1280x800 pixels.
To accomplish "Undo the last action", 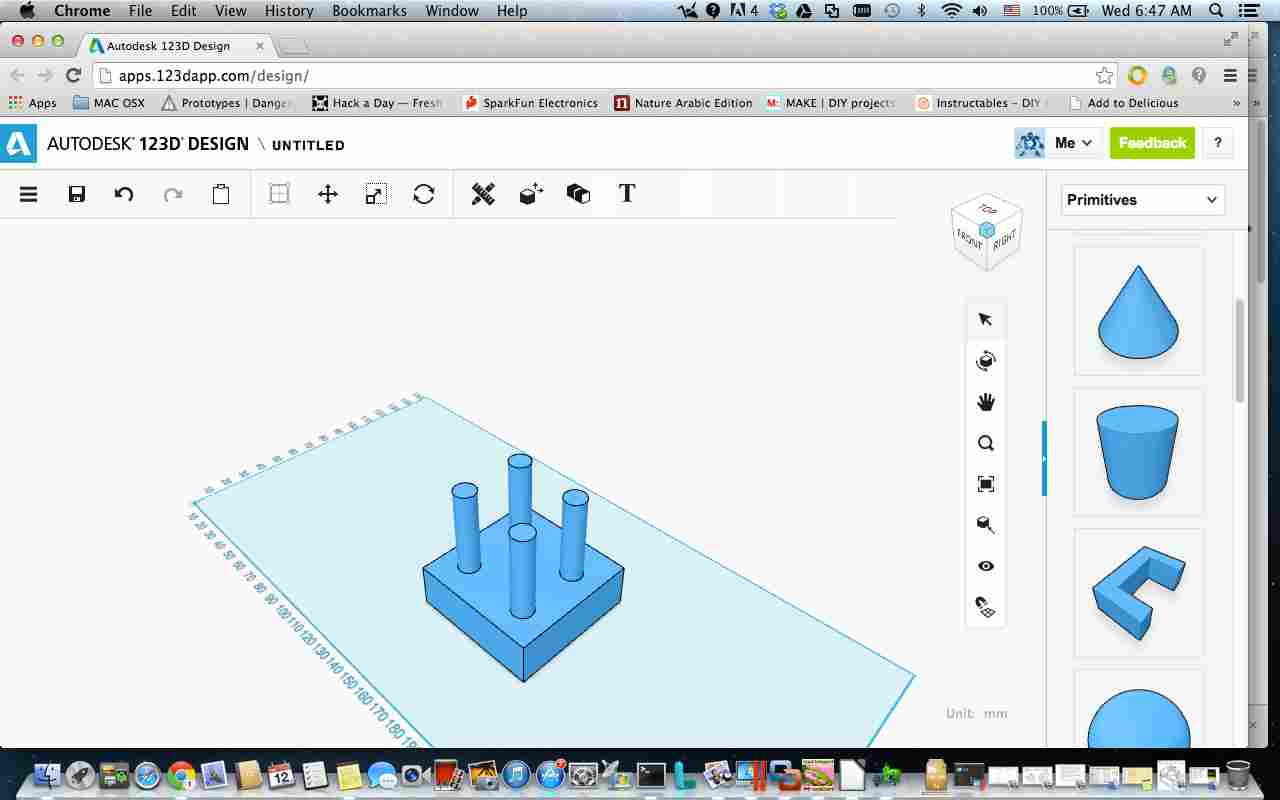I will (124, 194).
